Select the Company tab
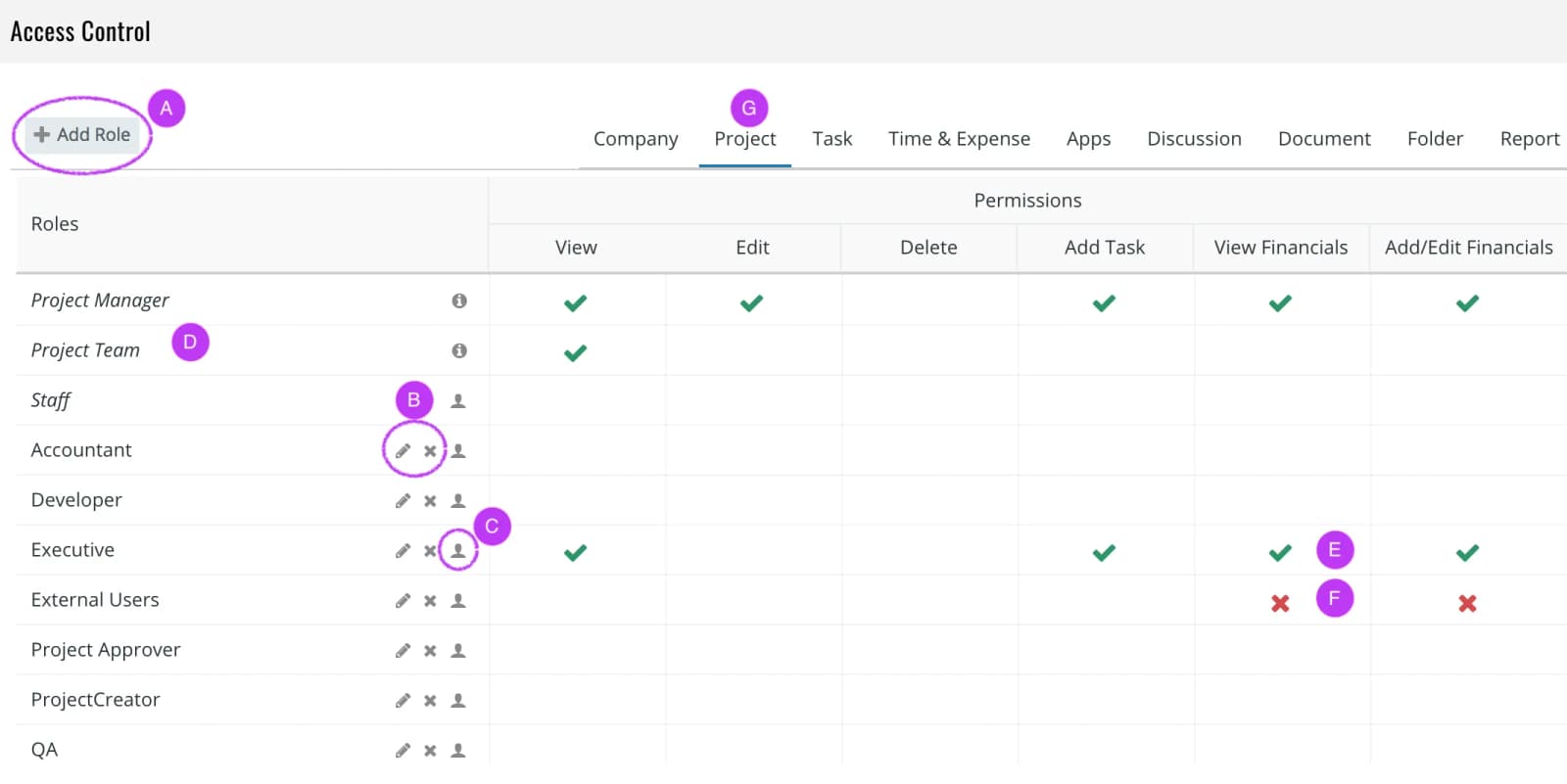Screen dimensions: 1567x784 pos(636,139)
